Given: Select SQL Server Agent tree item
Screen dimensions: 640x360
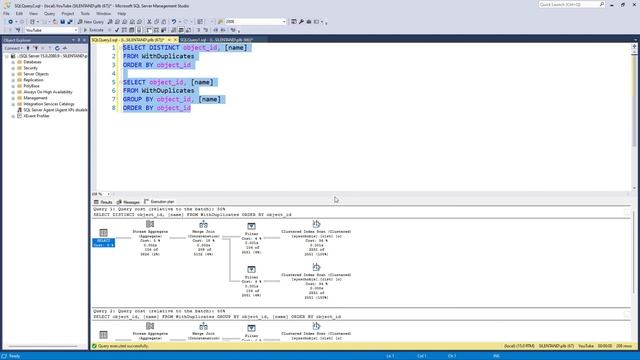Looking at the screenshot, I should tap(55, 110).
